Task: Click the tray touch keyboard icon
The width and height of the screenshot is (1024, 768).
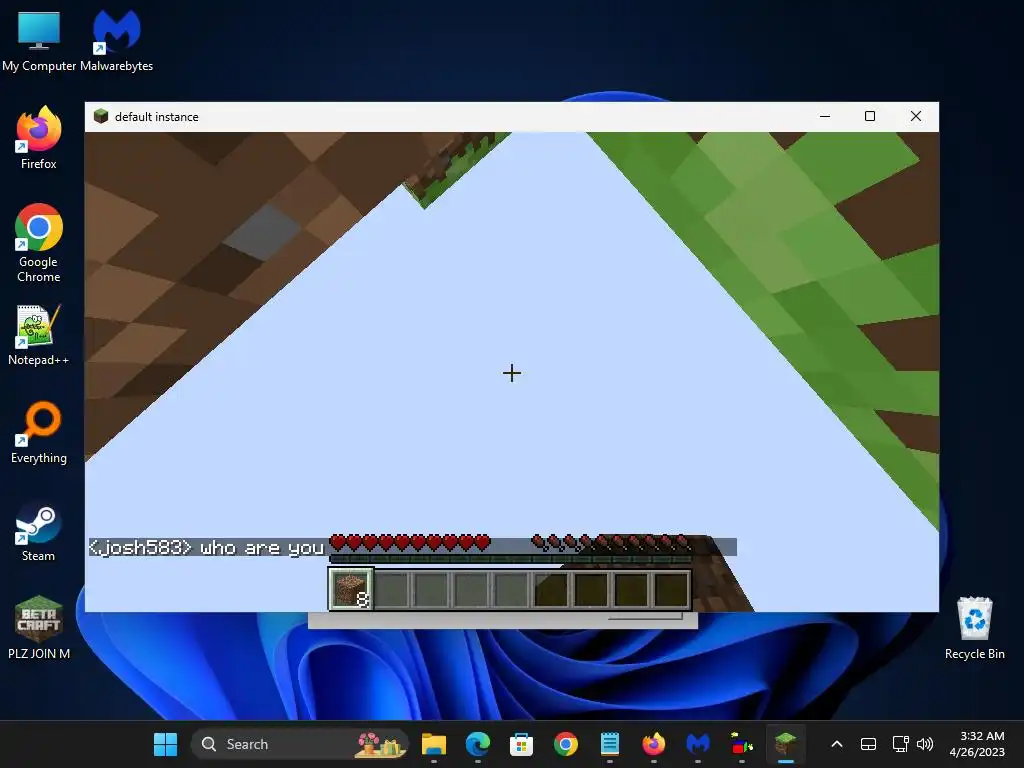Action: click(x=868, y=744)
